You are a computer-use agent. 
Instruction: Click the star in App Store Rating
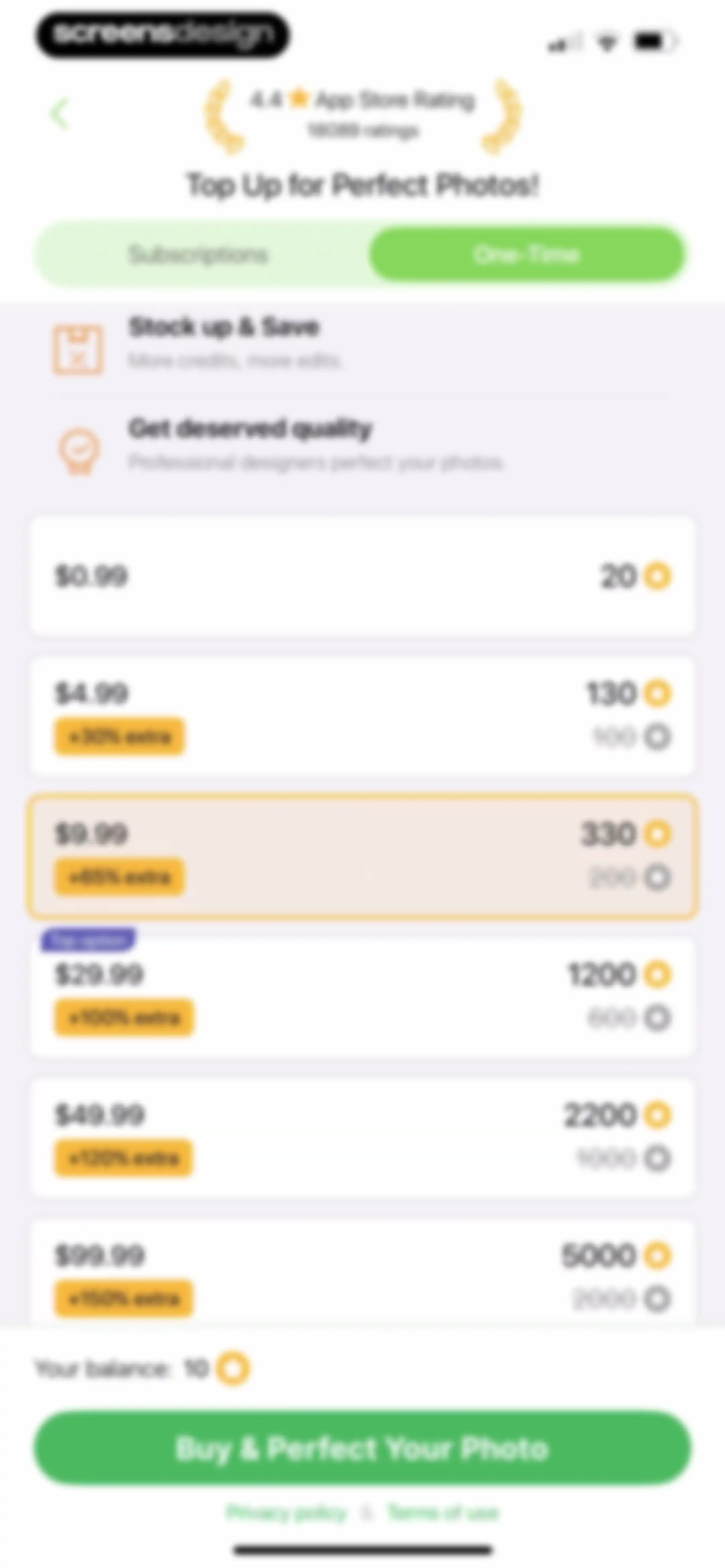tap(298, 98)
